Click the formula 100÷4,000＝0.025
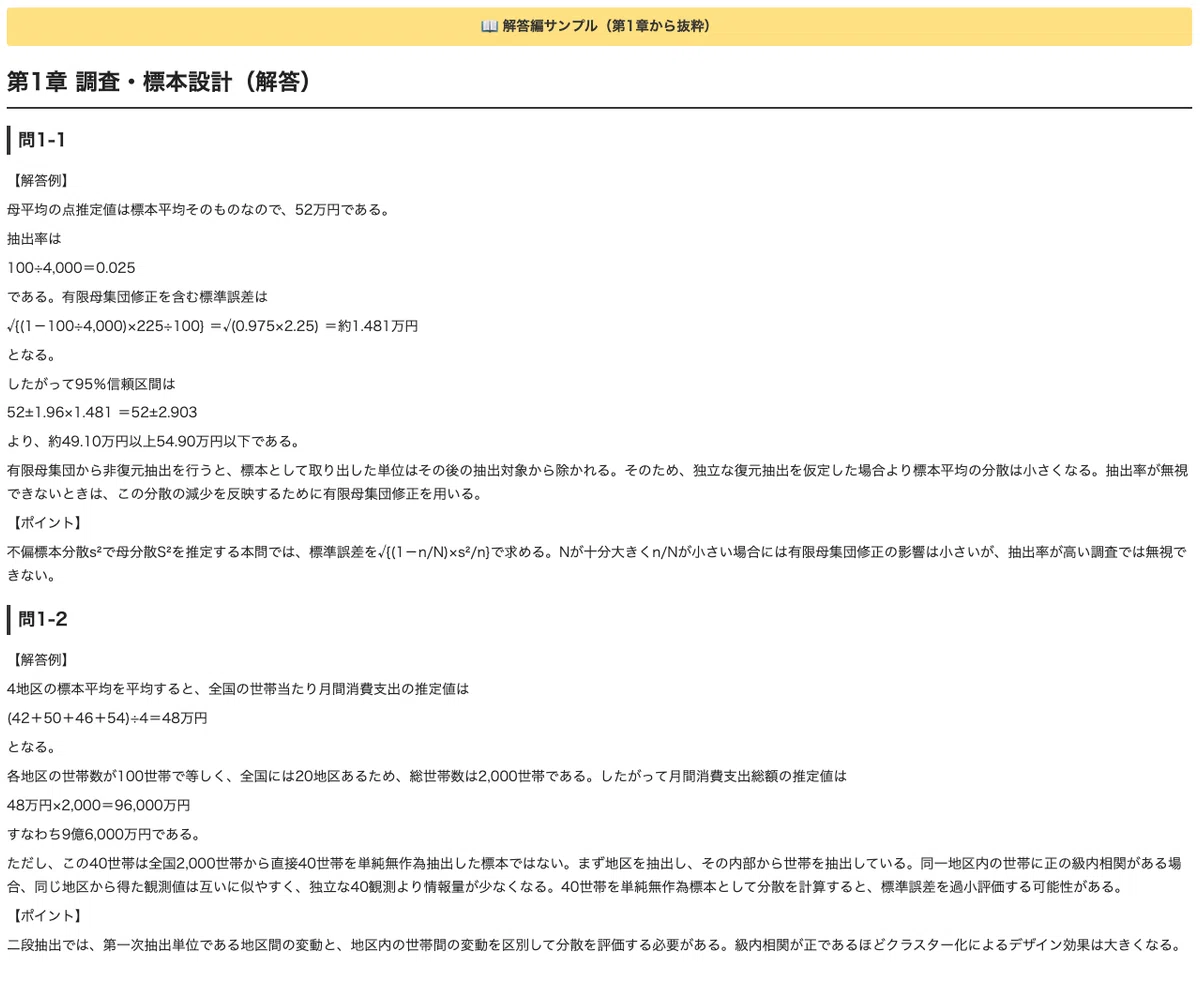The height and width of the screenshot is (997, 1200). (x=71, y=268)
